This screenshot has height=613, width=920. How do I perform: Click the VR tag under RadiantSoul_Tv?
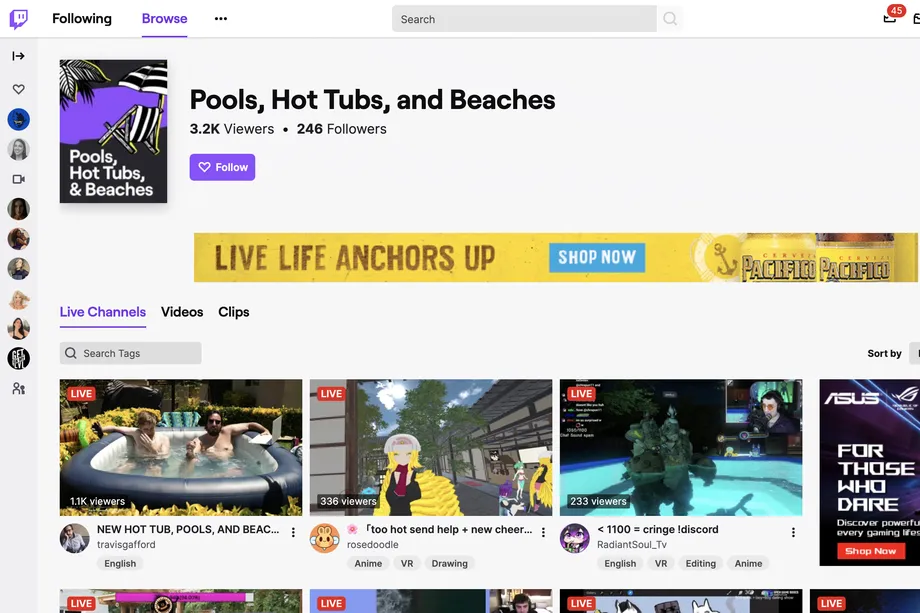tap(661, 563)
